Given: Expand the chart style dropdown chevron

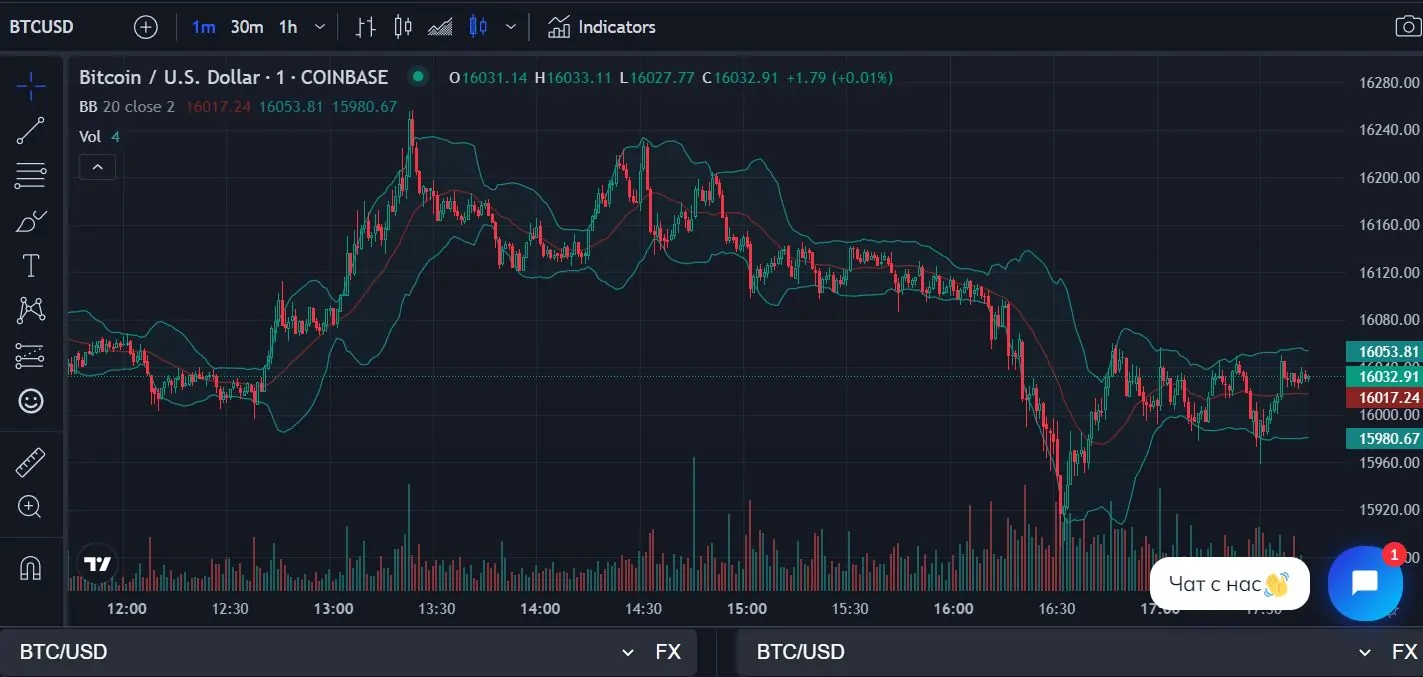Looking at the screenshot, I should pyautogui.click(x=512, y=27).
